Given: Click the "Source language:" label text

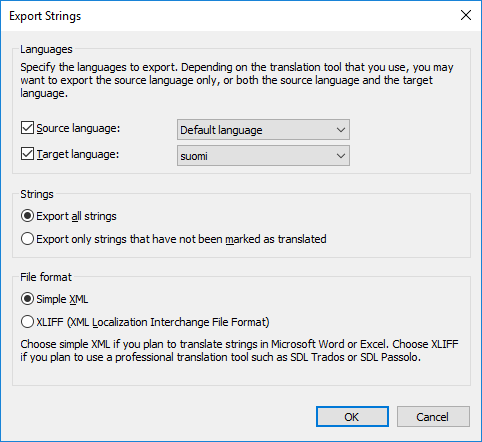Looking at the screenshot, I should [78, 128].
